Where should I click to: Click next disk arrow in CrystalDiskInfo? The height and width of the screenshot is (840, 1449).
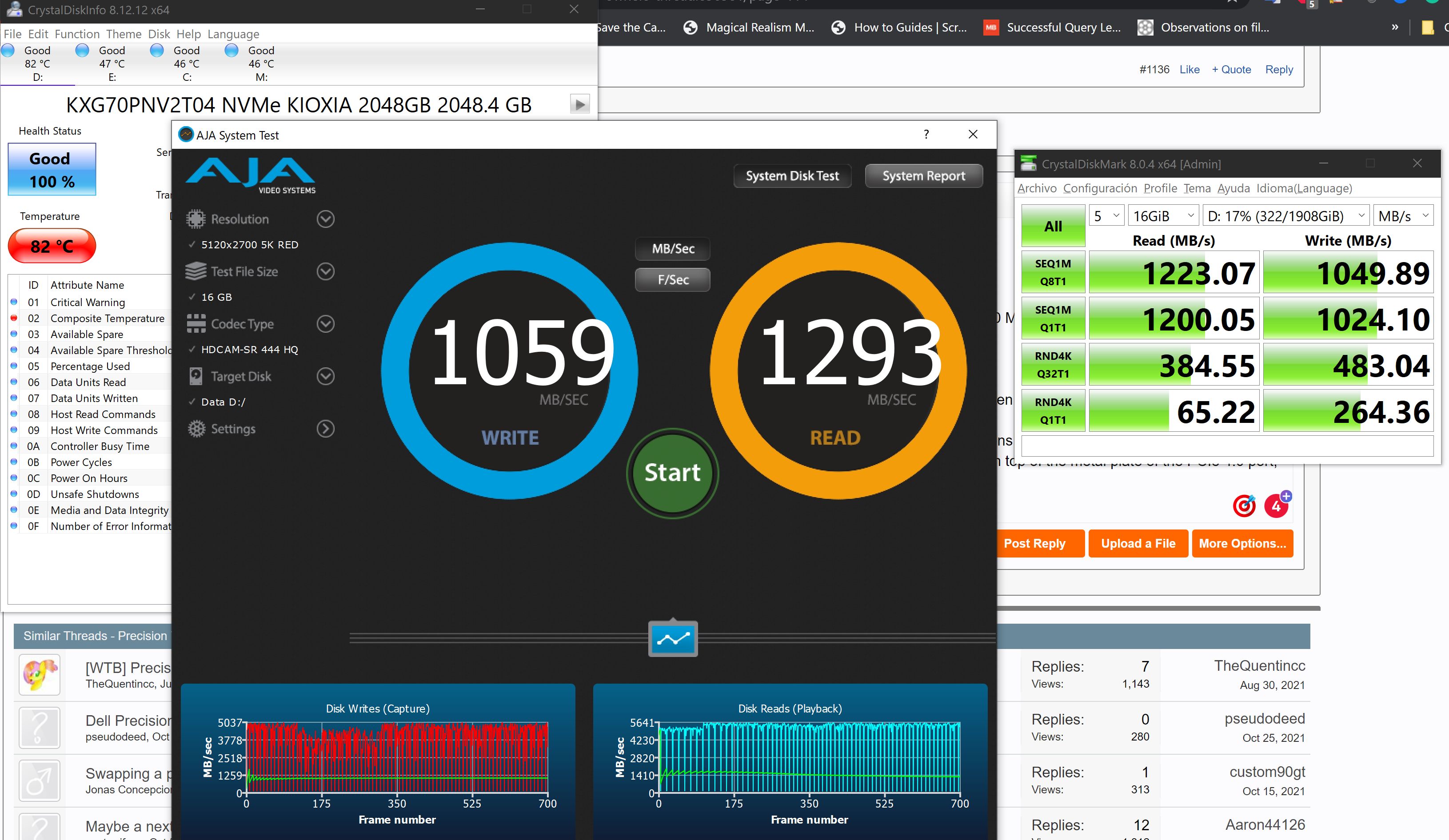click(x=579, y=105)
